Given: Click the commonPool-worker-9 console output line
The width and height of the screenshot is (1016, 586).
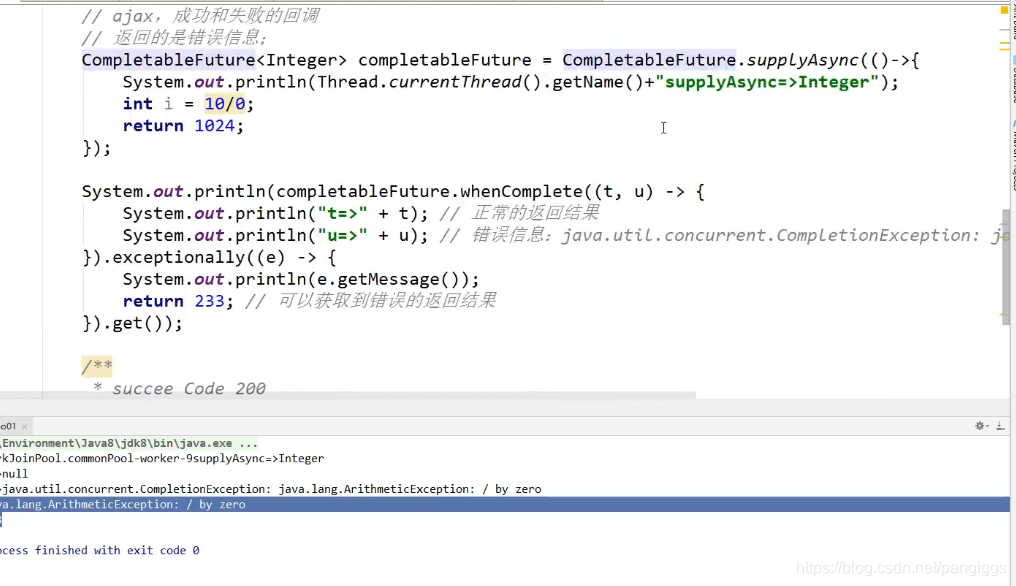Looking at the screenshot, I should [x=162, y=459].
